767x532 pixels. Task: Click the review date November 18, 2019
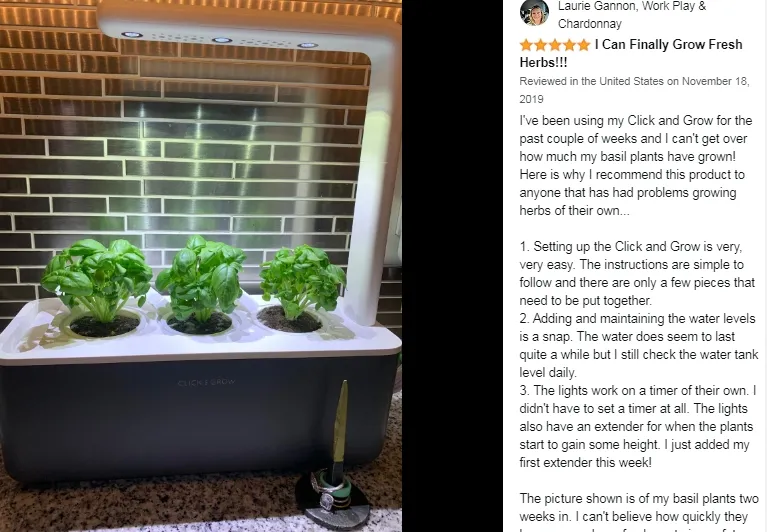tap(634, 90)
